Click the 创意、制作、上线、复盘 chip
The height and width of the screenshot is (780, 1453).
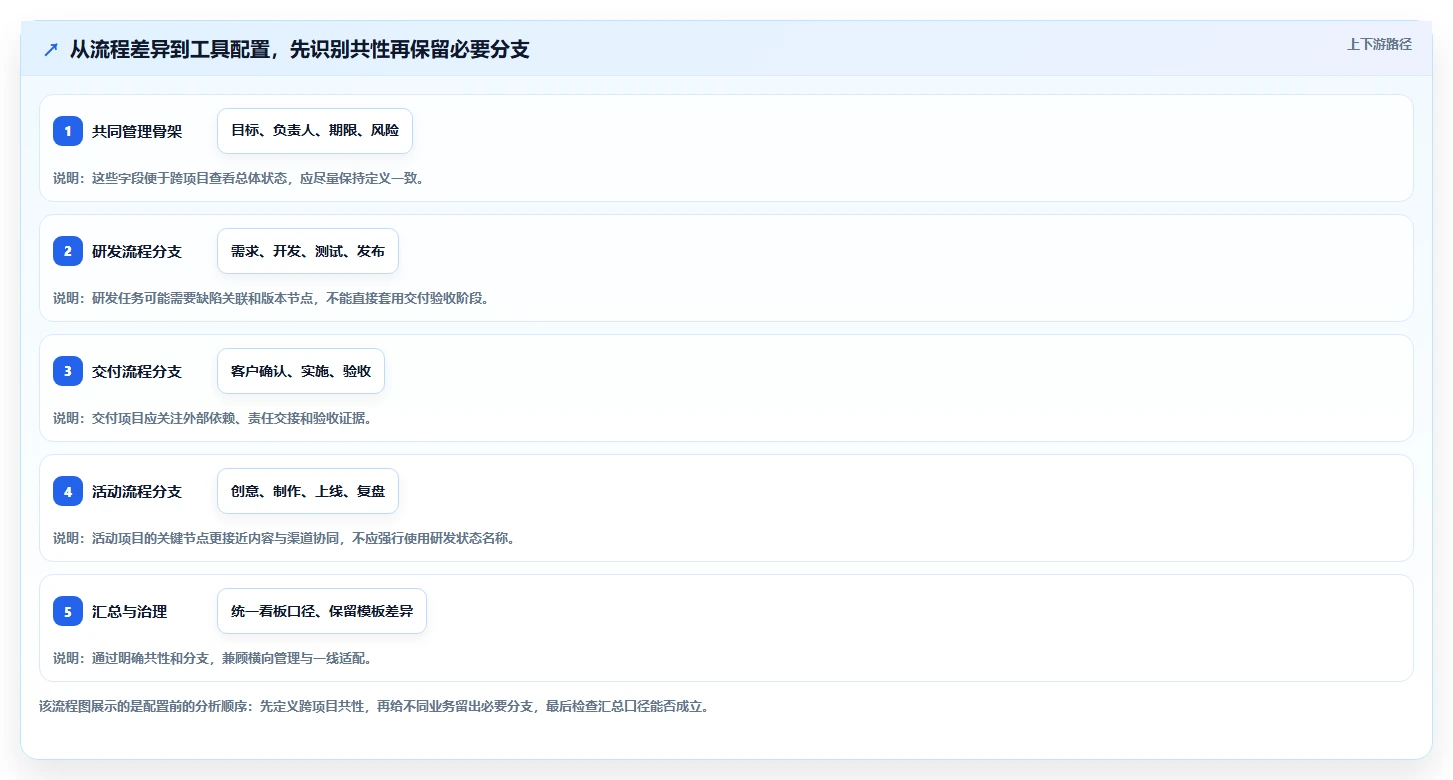click(x=308, y=491)
